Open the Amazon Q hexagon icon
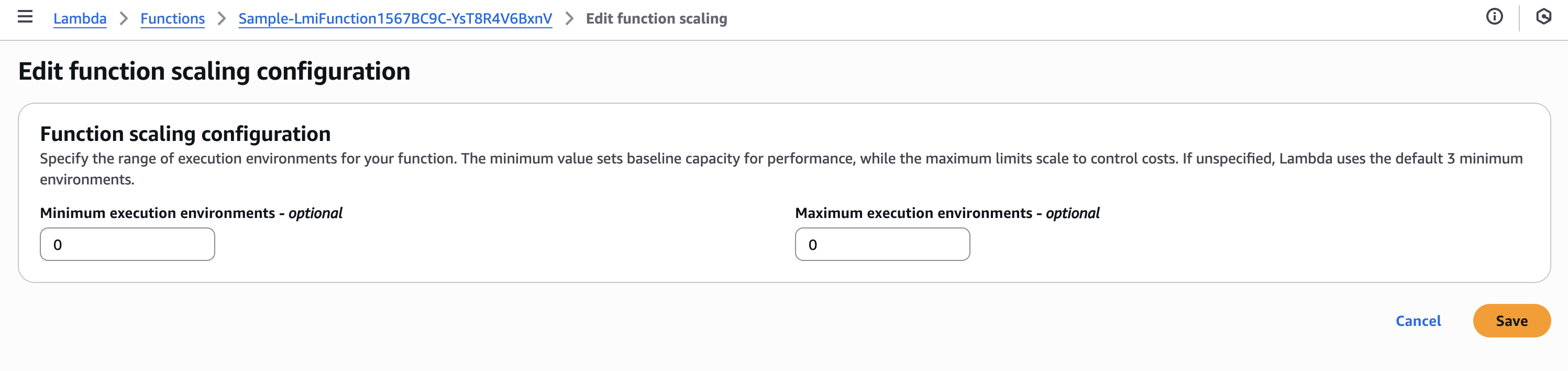 point(1543,16)
